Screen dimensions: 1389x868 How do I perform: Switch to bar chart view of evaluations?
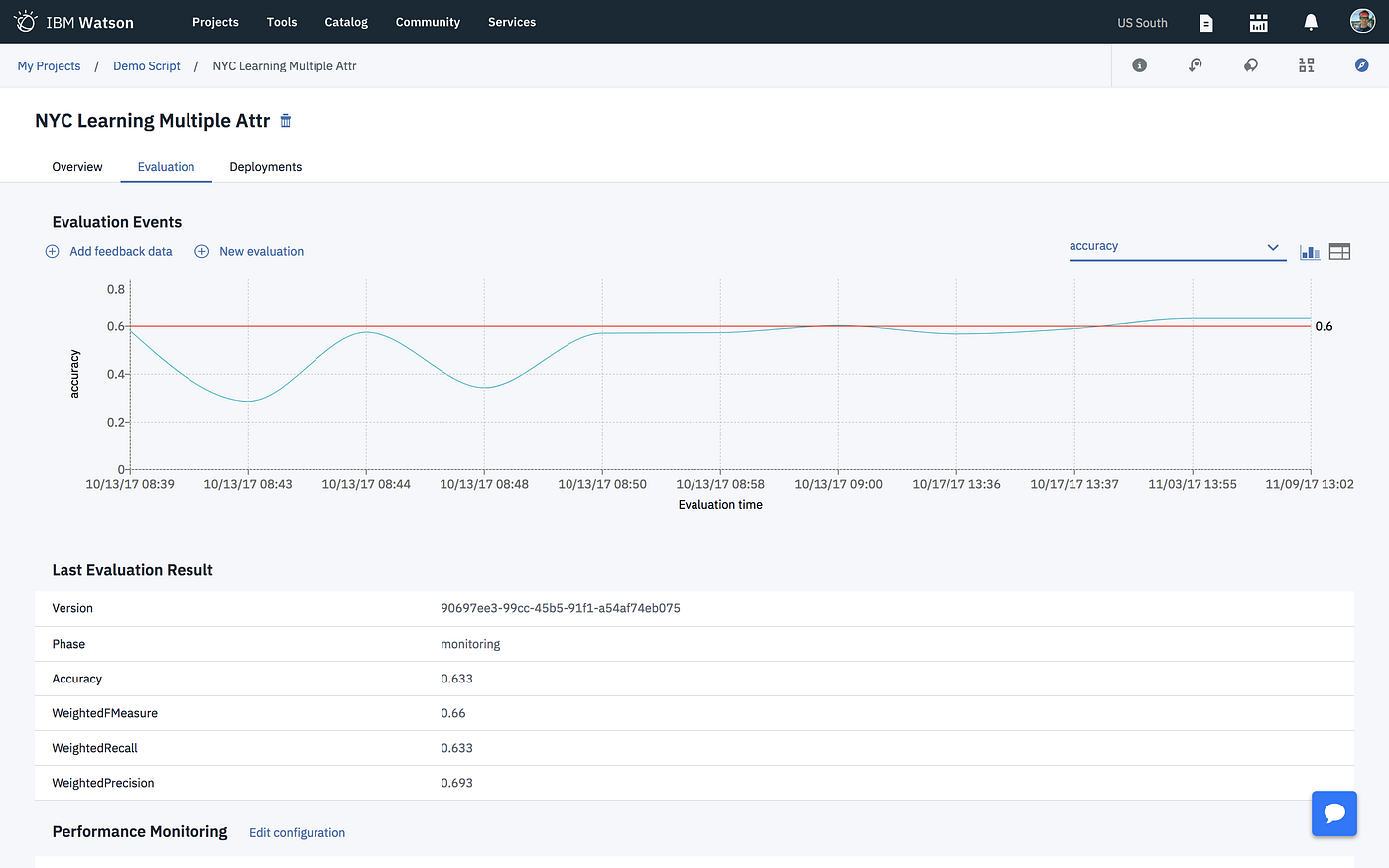tap(1309, 251)
